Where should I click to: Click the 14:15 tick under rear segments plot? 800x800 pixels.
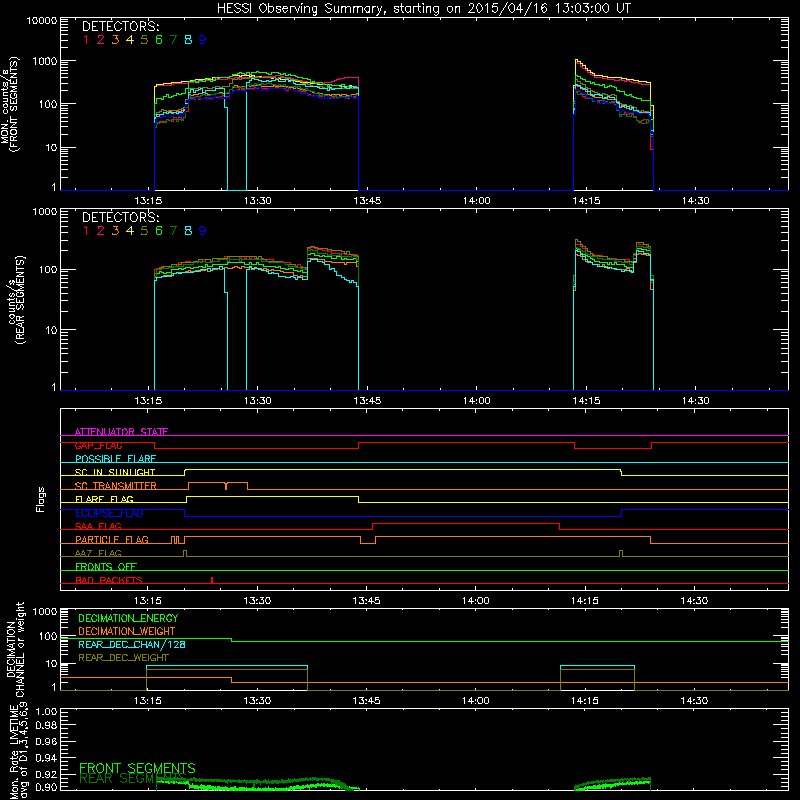[586, 401]
